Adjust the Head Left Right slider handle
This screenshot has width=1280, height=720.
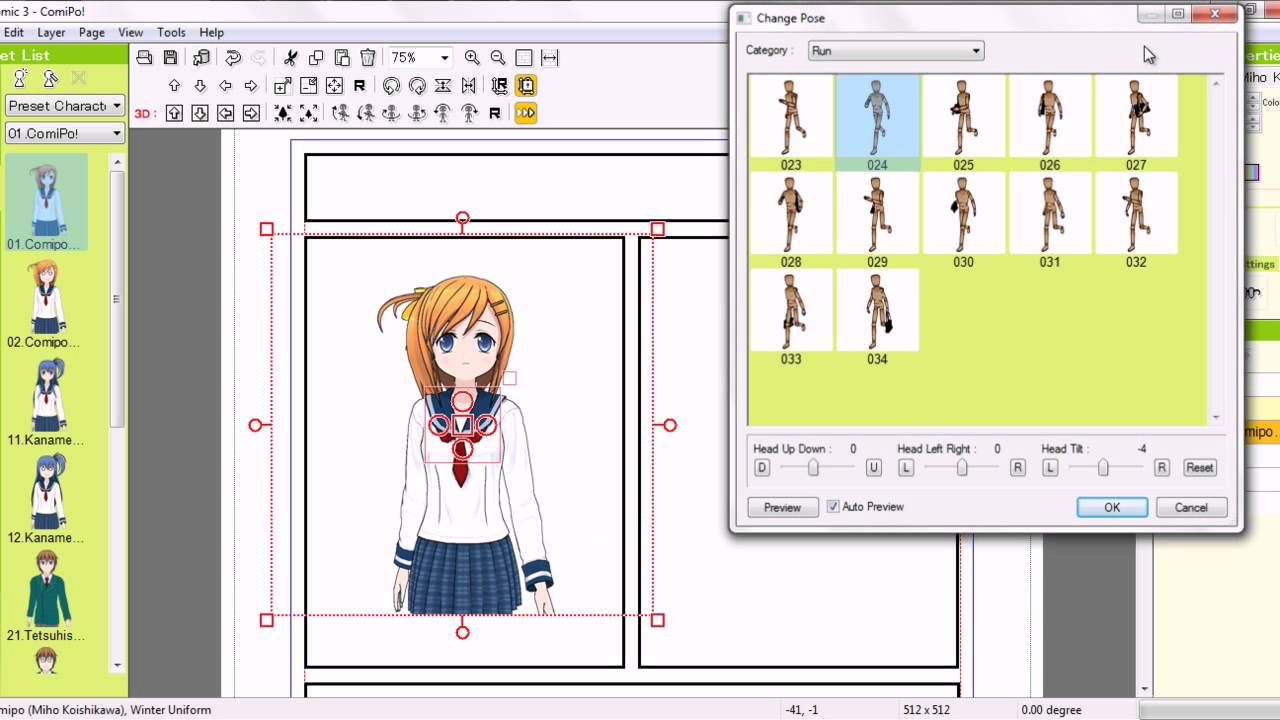962,467
